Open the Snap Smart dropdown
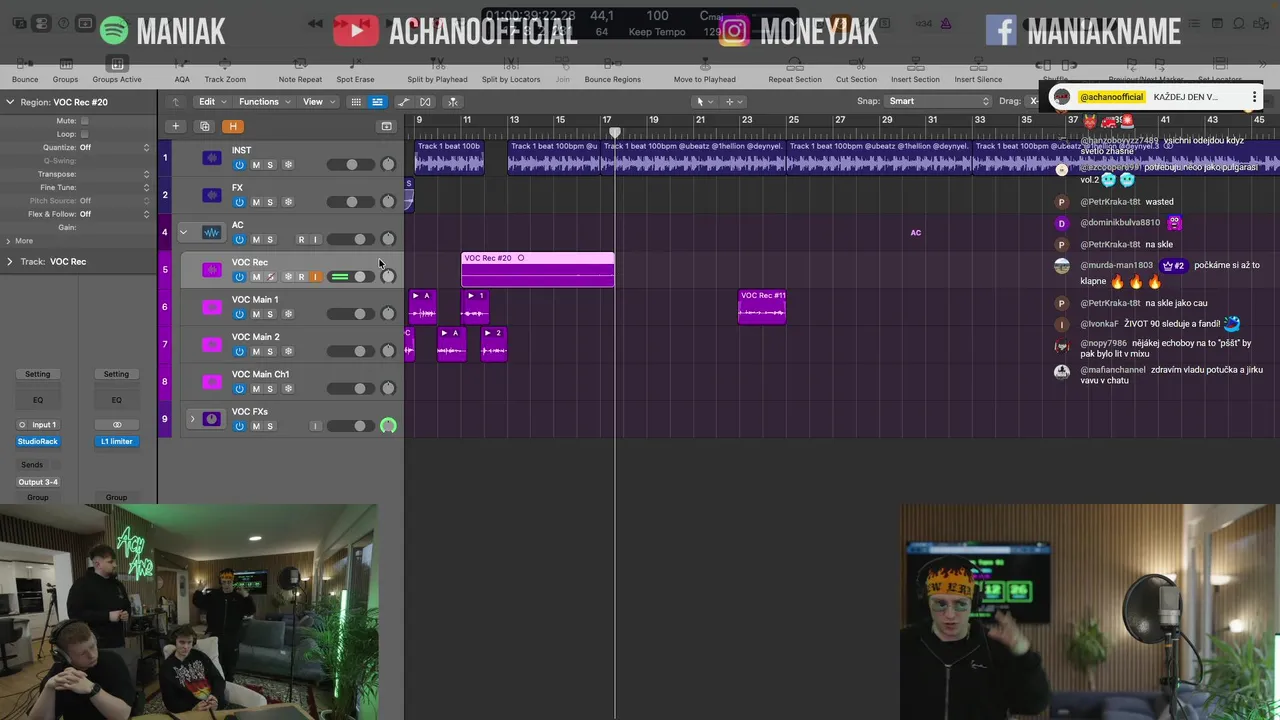Viewport: 1280px width, 720px height. (938, 101)
